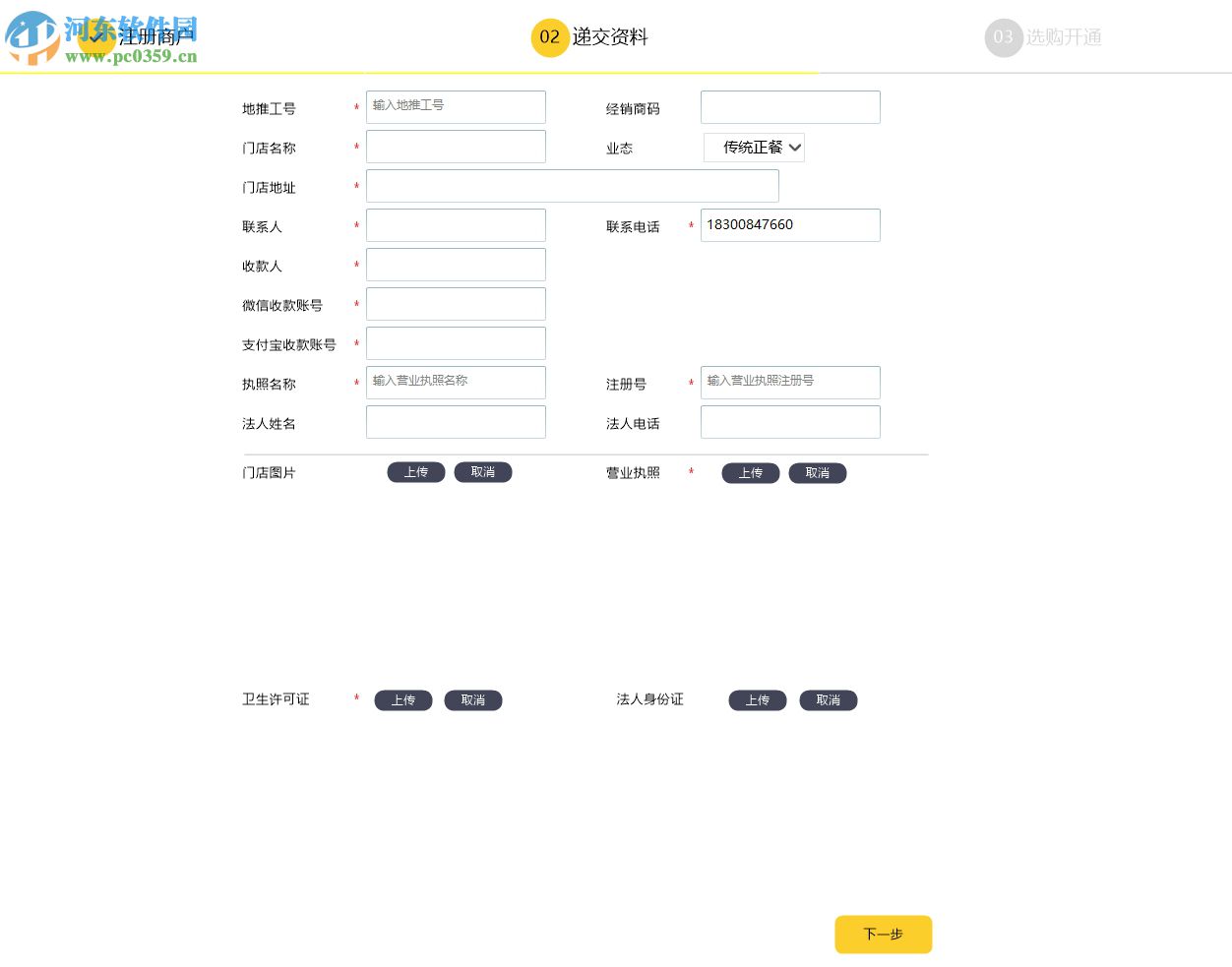Screen dimensions: 1232x967
Task: Upload the 法人身份证 ID document
Action: point(757,700)
